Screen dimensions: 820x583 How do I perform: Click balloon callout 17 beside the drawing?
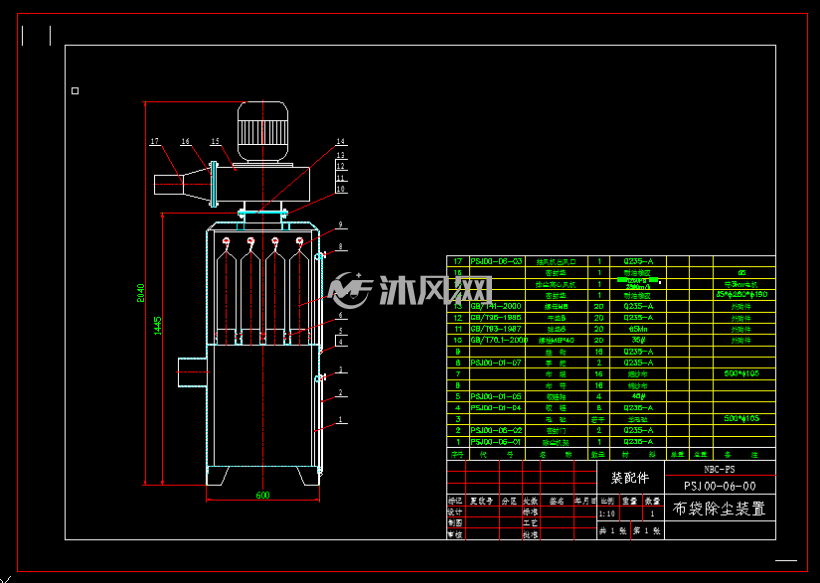(x=154, y=141)
